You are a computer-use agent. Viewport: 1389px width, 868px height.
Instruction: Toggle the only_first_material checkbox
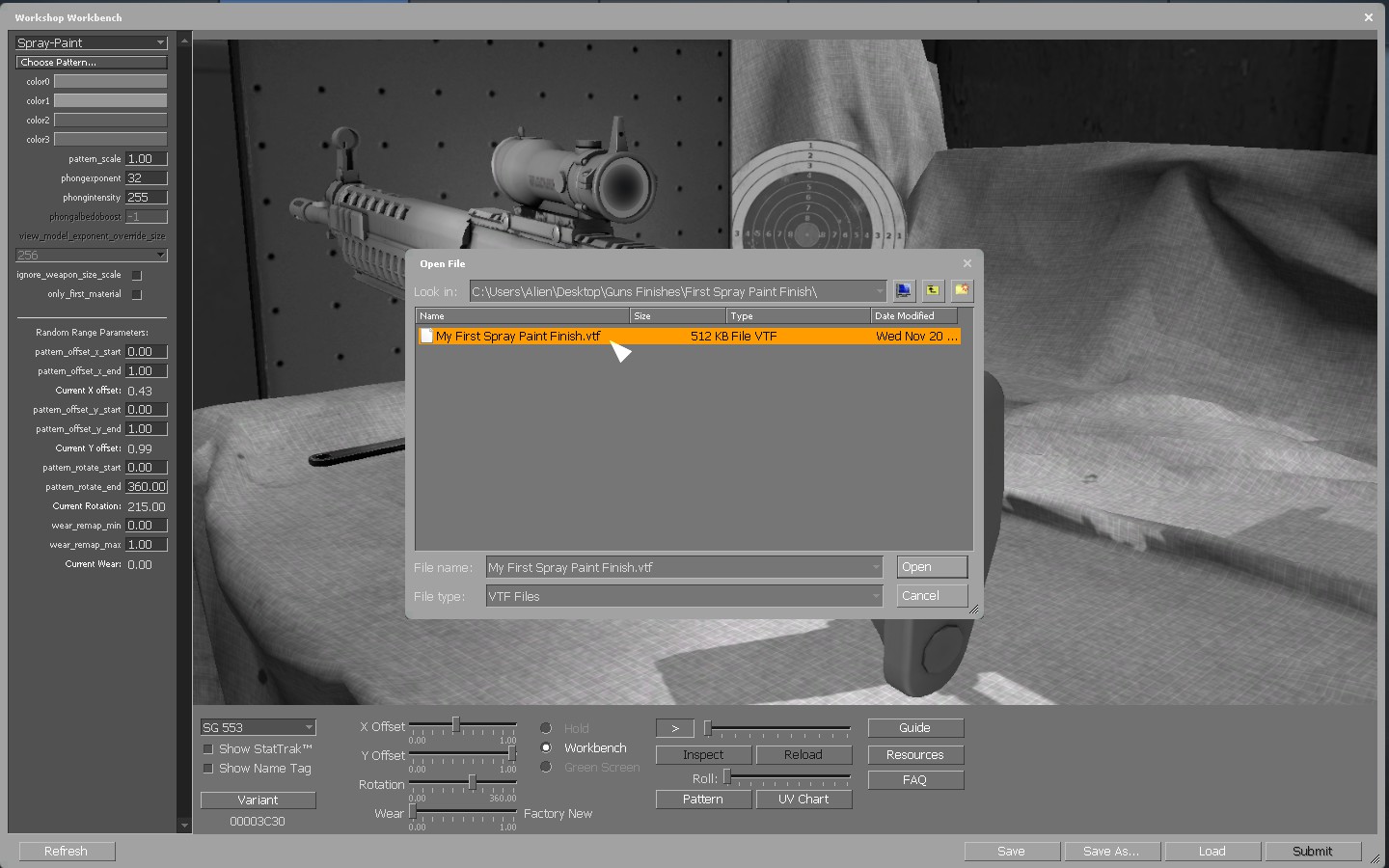(x=137, y=294)
